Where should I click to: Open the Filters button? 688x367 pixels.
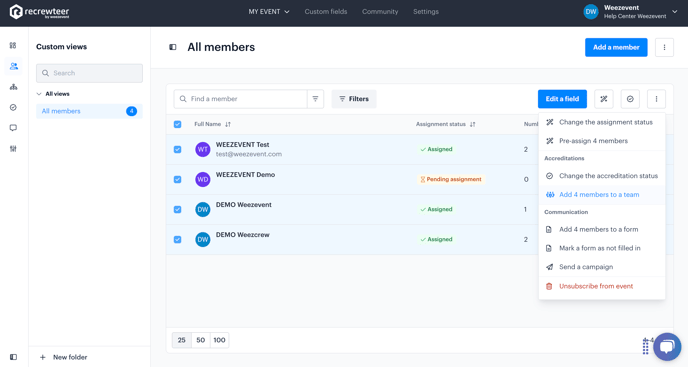(x=354, y=99)
